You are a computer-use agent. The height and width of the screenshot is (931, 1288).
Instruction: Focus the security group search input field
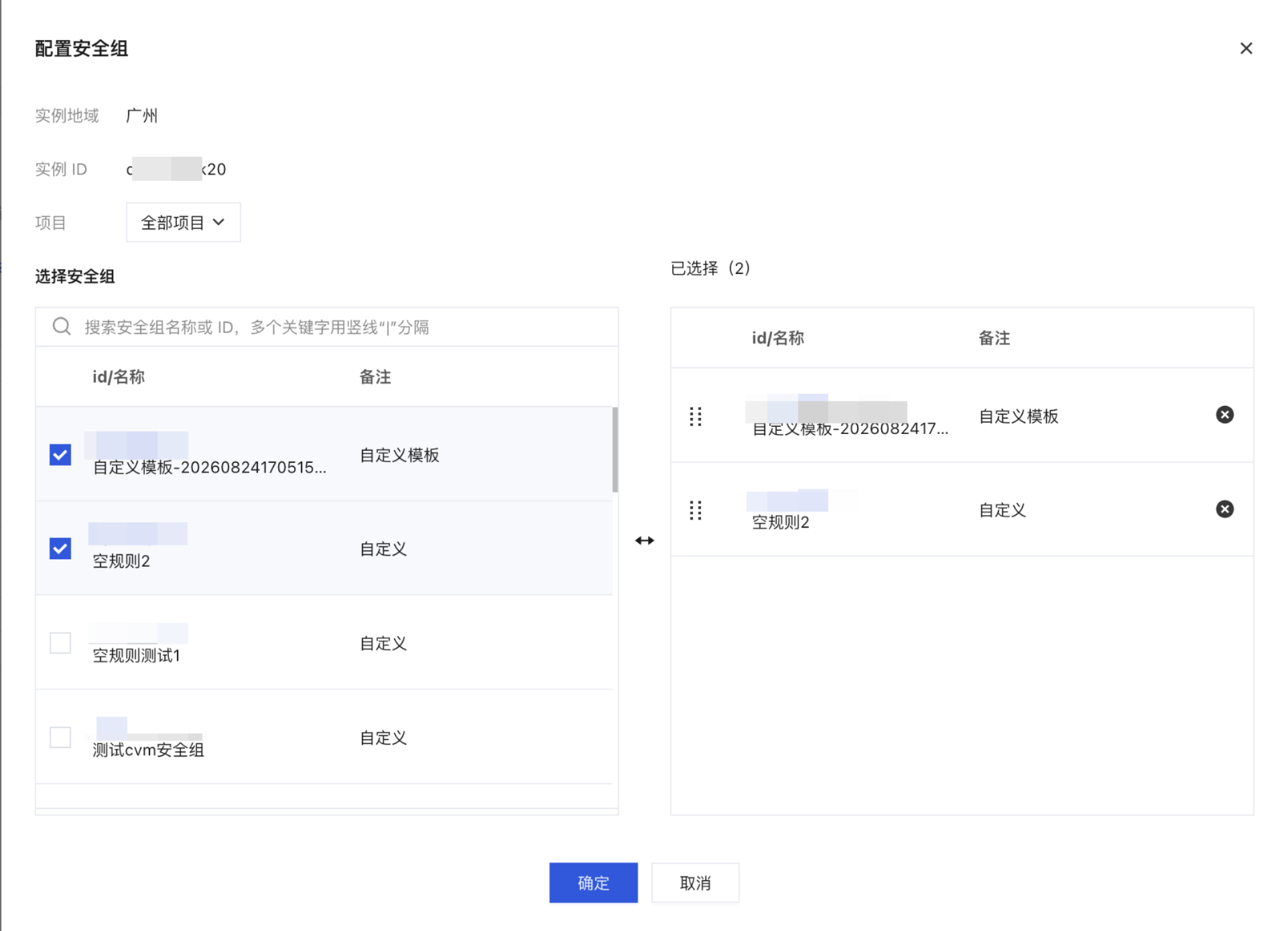[326, 327]
